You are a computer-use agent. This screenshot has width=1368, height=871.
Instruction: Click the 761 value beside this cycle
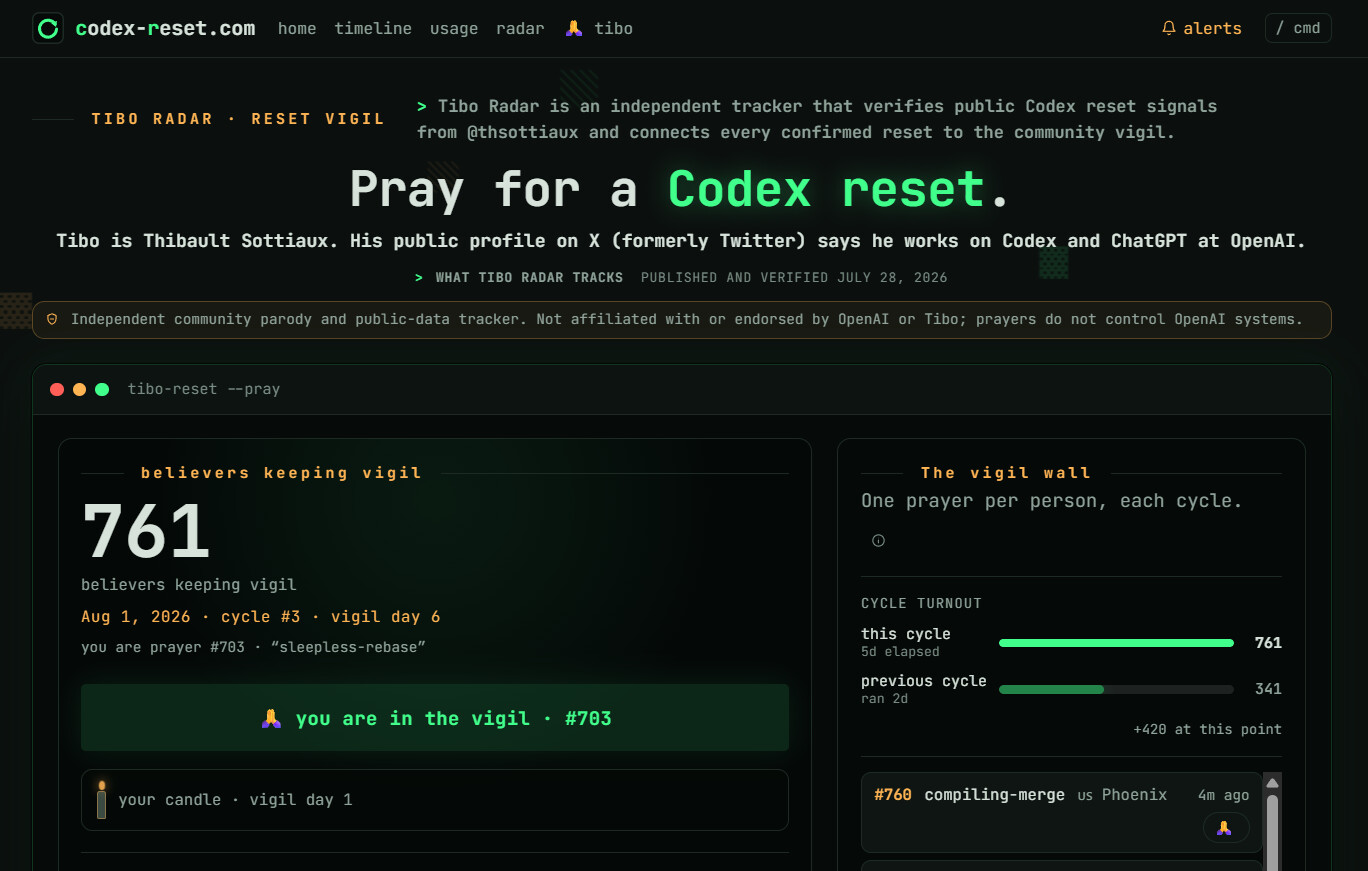pos(1268,643)
